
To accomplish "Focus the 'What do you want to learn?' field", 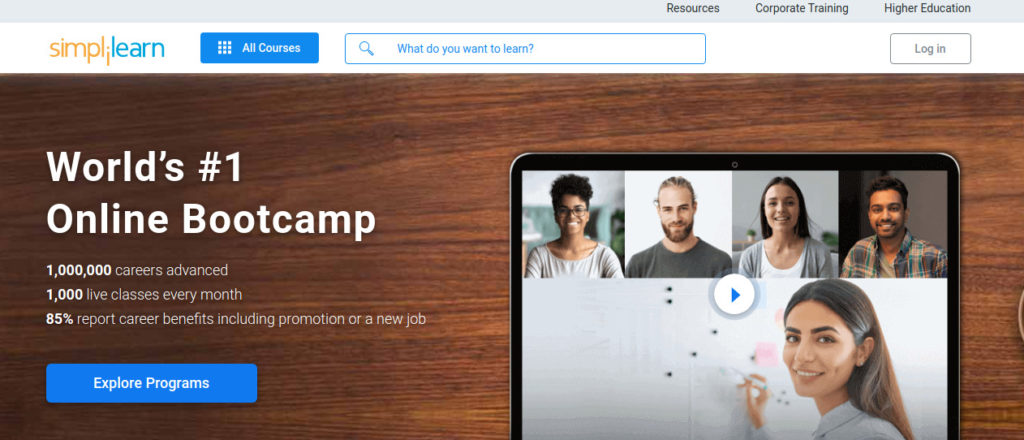I will tap(525, 48).
